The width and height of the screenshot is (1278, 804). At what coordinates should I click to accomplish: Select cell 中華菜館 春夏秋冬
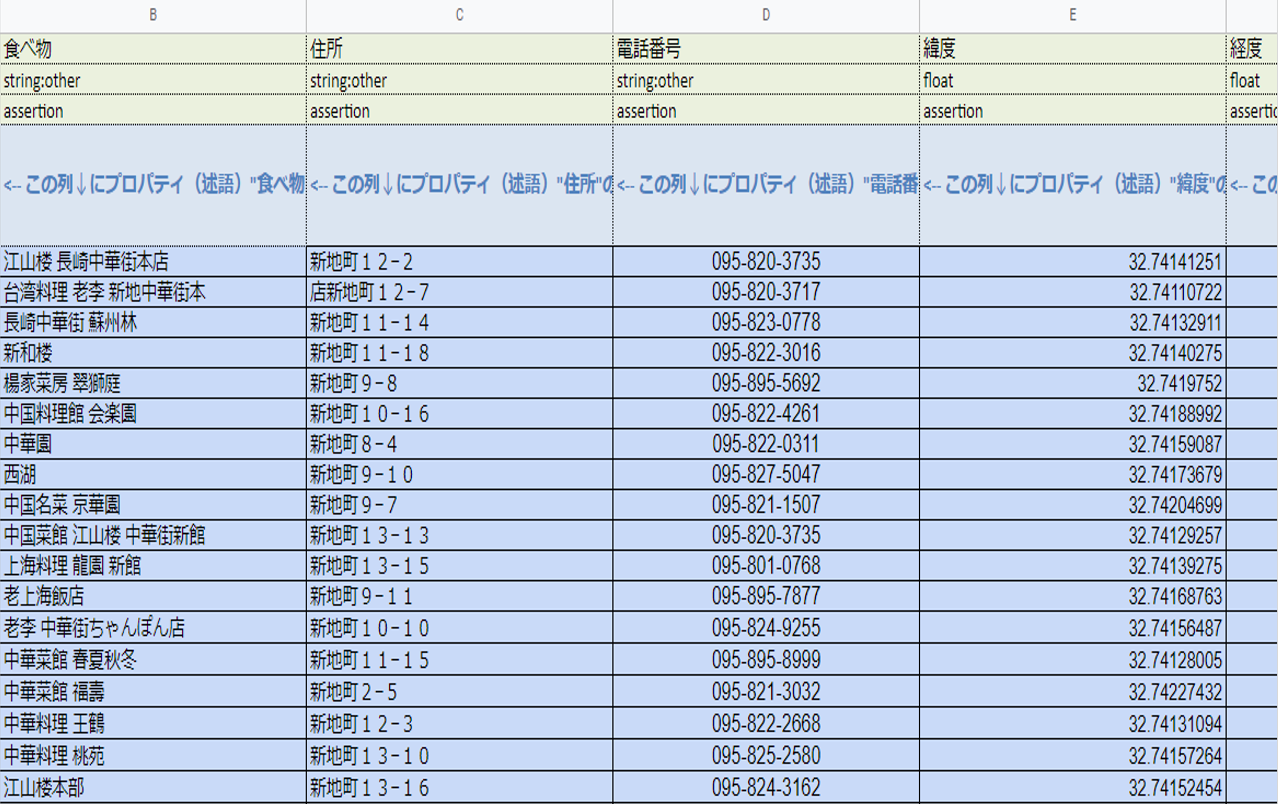(153, 660)
